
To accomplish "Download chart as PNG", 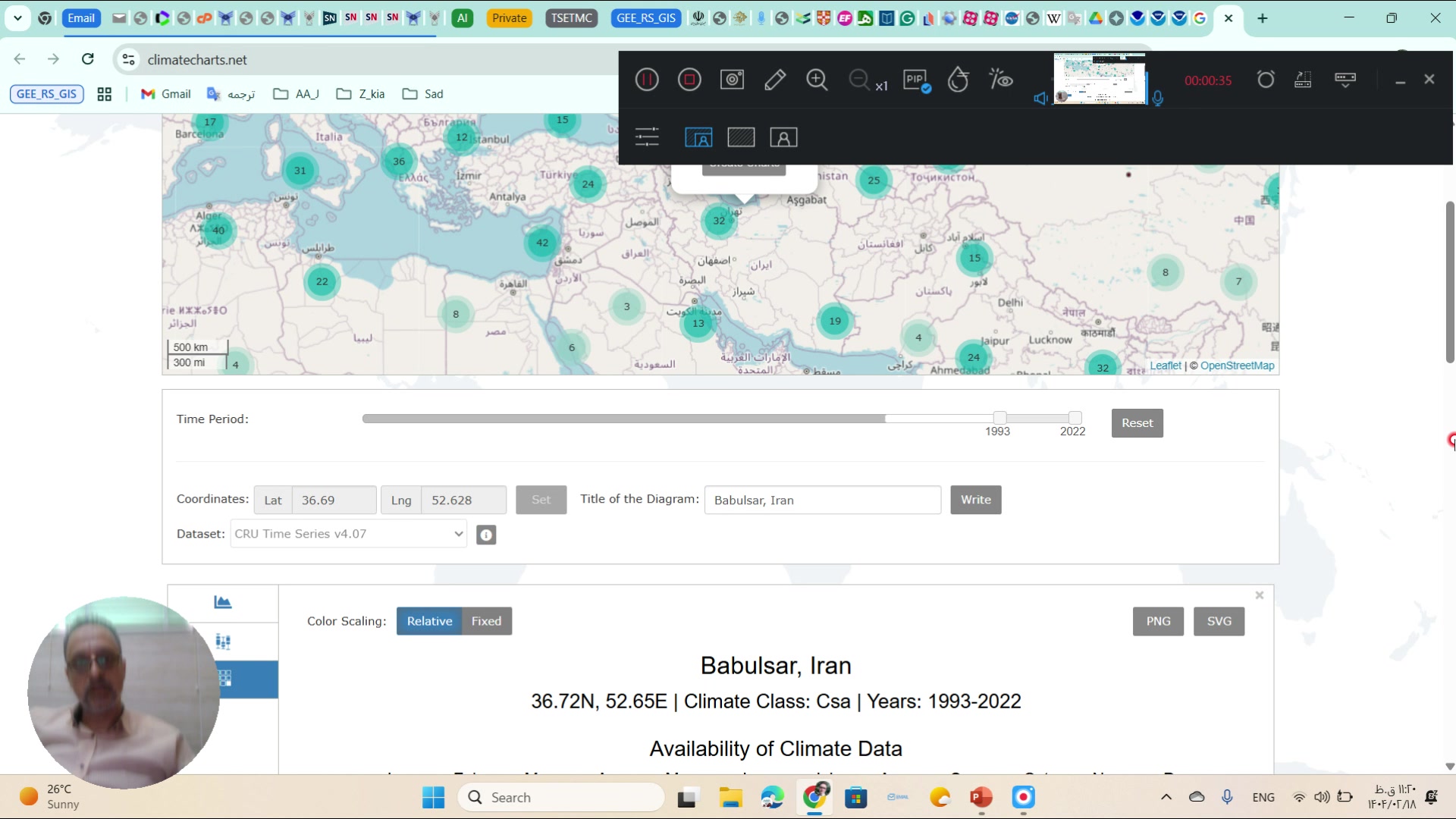I will coord(1158,621).
